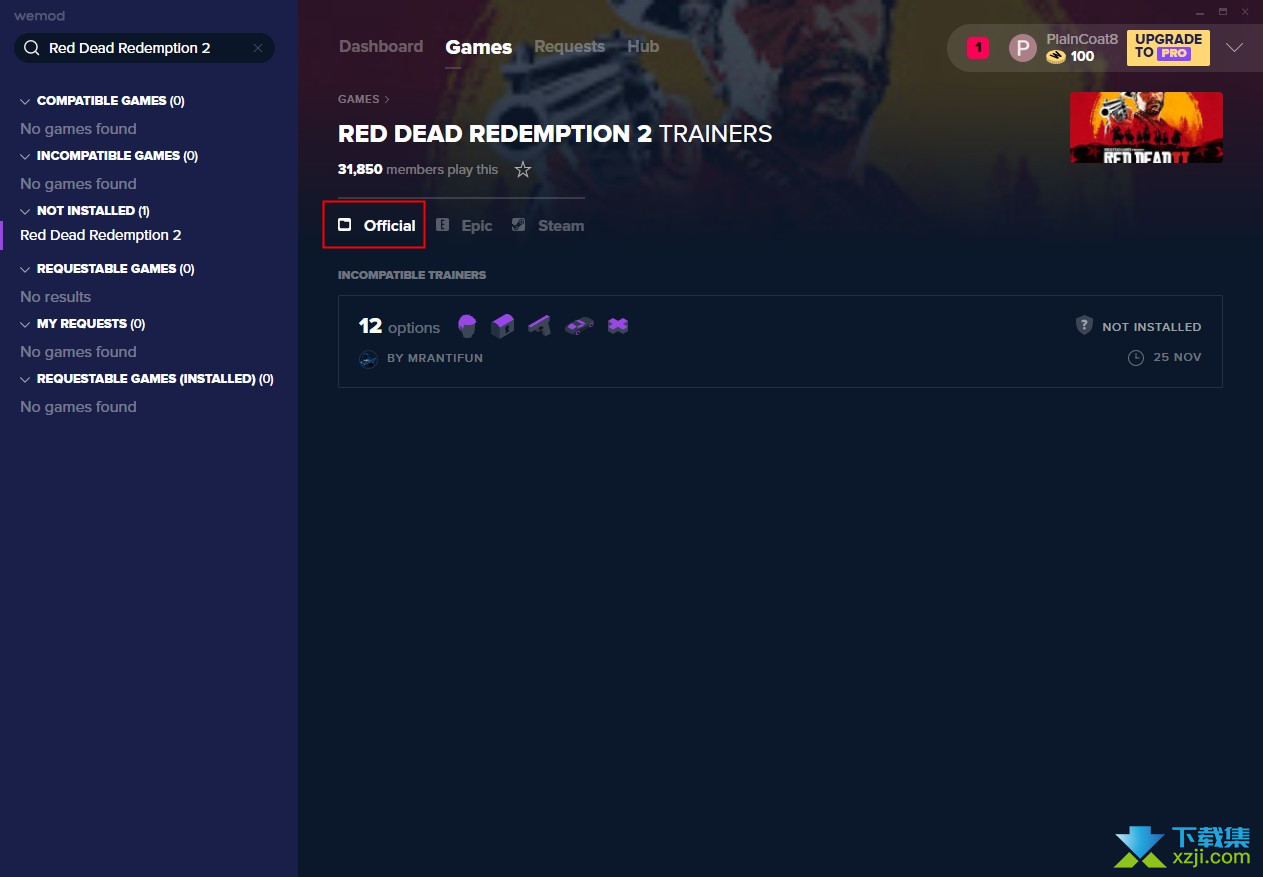The image size is (1263, 877).
Task: Open the notifications badge showing 1
Action: (978, 48)
